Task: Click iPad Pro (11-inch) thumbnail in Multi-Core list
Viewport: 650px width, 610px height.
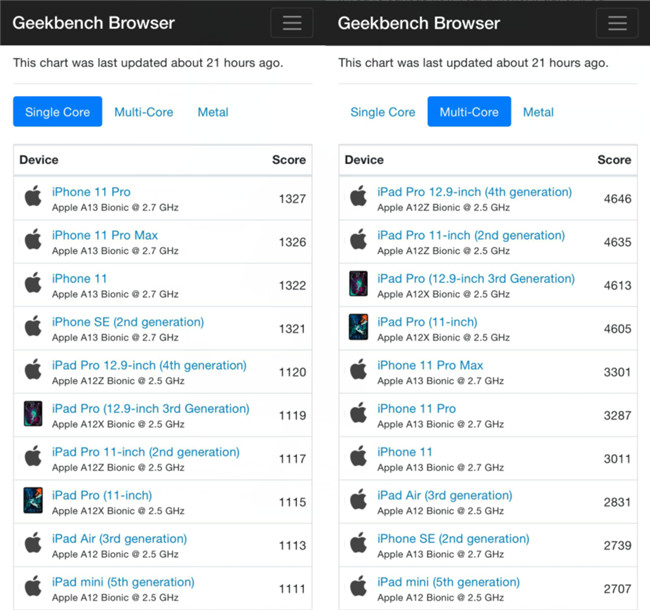Action: pyautogui.click(x=359, y=327)
